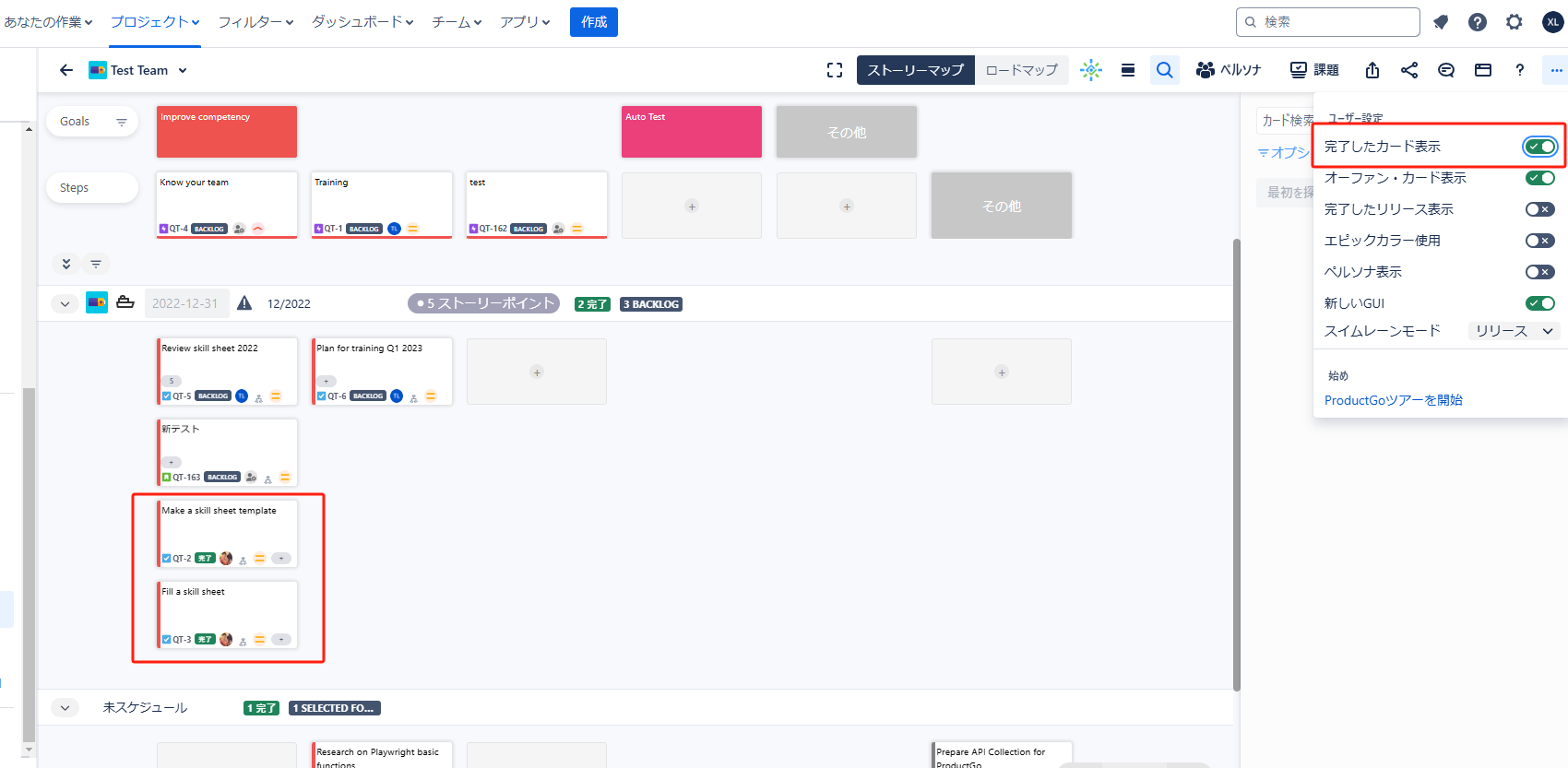Select the pink Auto Test goal card
Viewport: 1568px width, 768px height.
(691, 132)
